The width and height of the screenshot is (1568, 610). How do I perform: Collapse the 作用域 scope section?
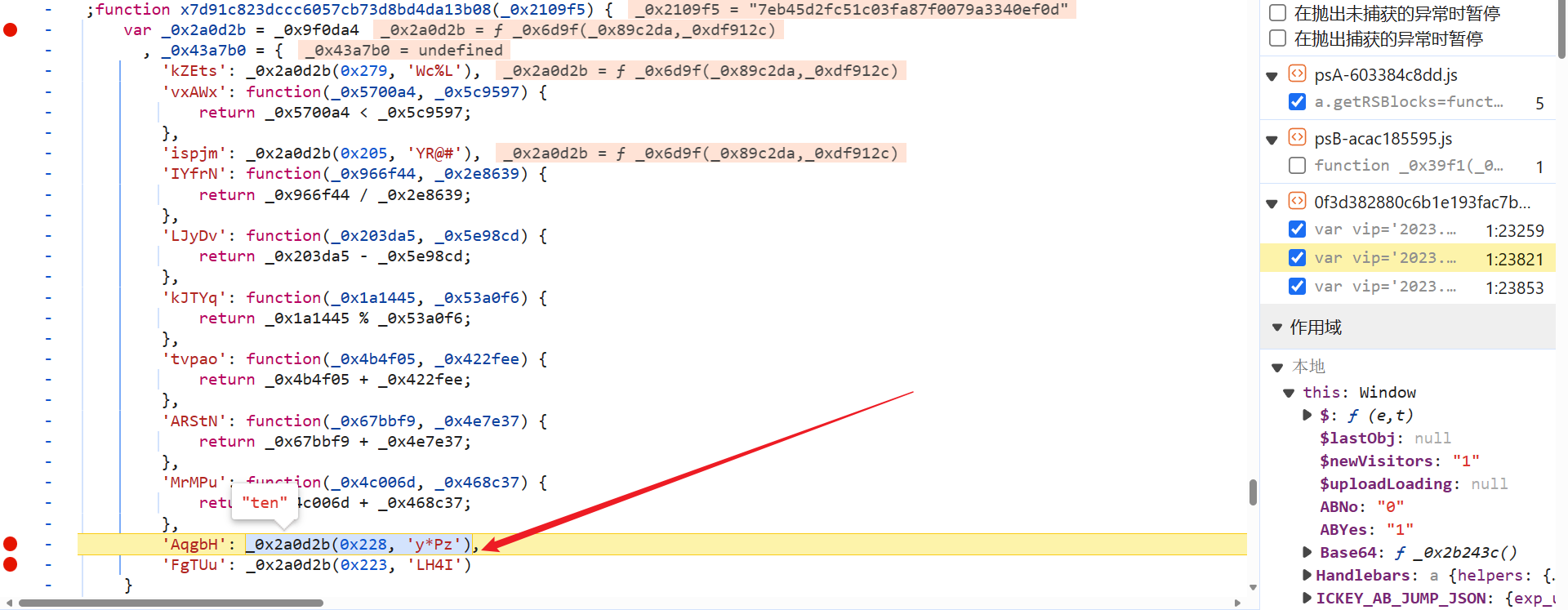tap(1277, 327)
